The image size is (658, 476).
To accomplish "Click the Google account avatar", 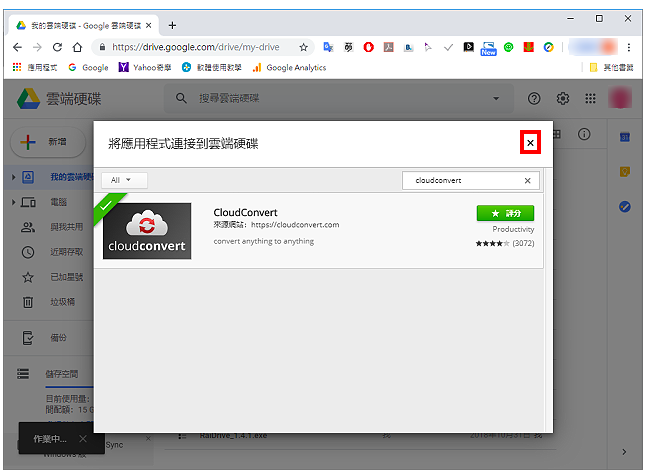I will [x=620, y=98].
